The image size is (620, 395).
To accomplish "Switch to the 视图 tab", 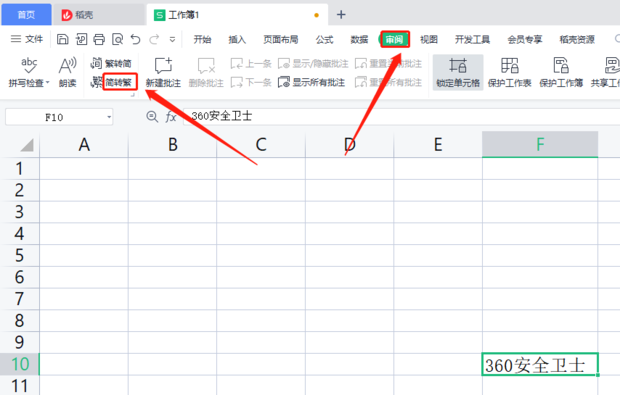I will pos(429,39).
